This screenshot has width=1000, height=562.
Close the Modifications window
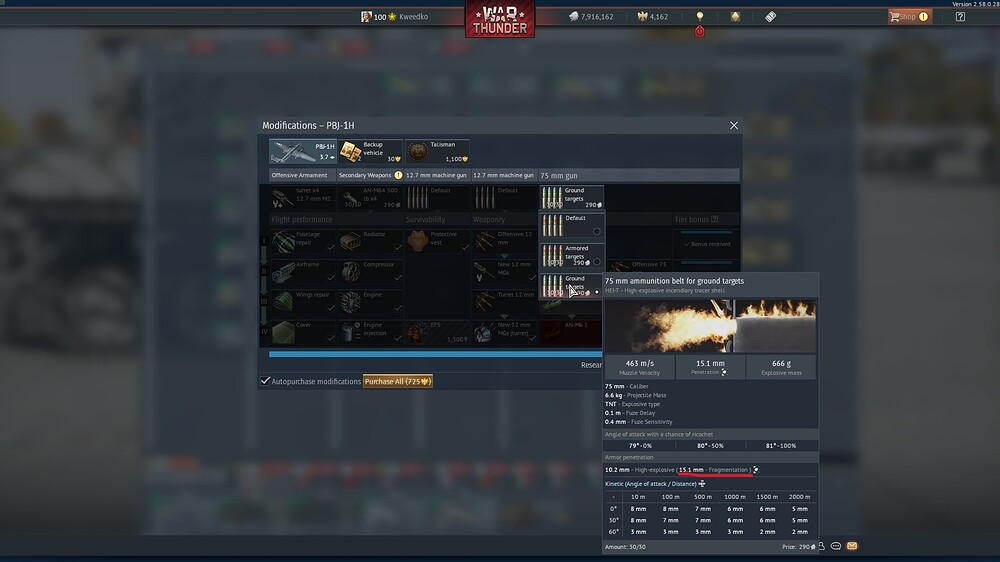733,126
